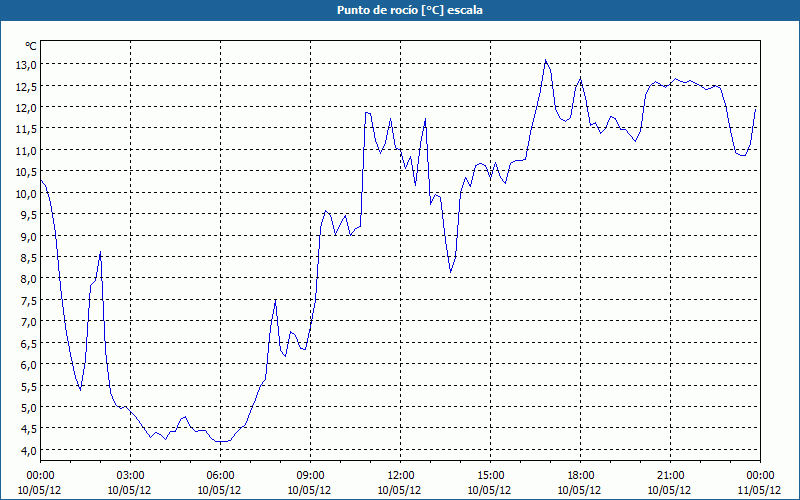Click the 7,0 y-axis label
The image size is (800, 500).
pos(30,321)
